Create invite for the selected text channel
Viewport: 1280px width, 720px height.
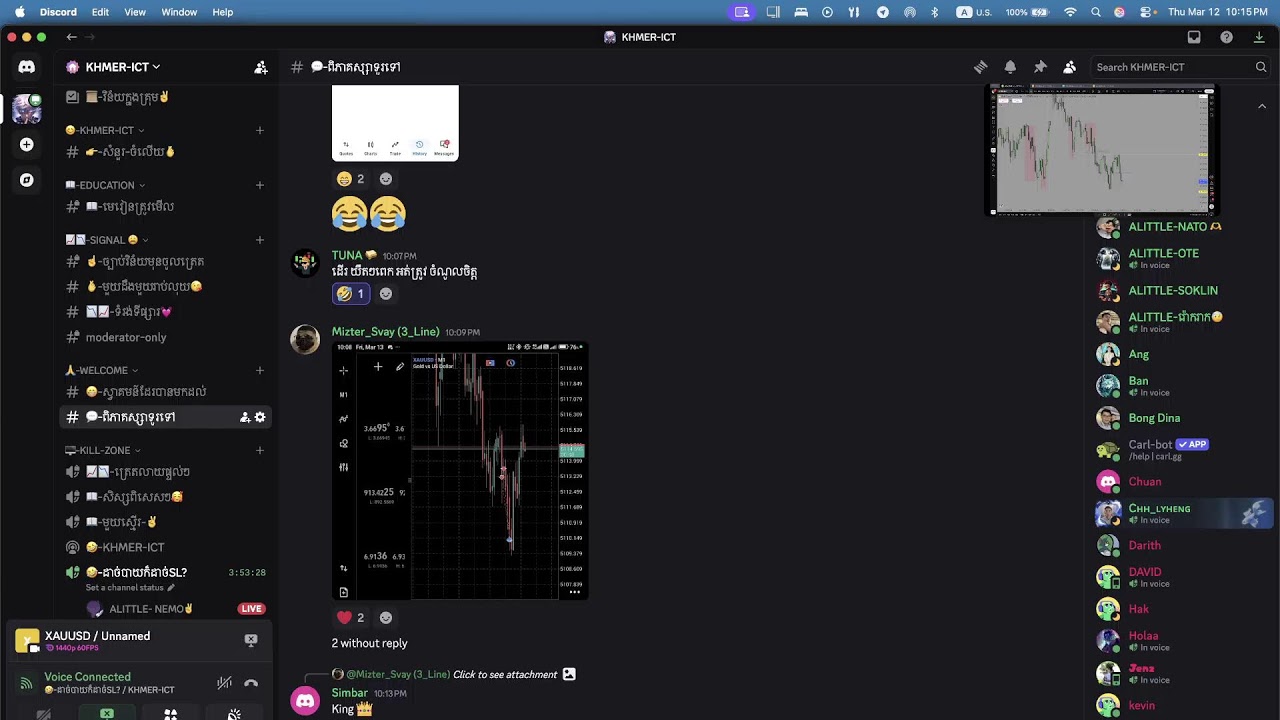(x=245, y=417)
